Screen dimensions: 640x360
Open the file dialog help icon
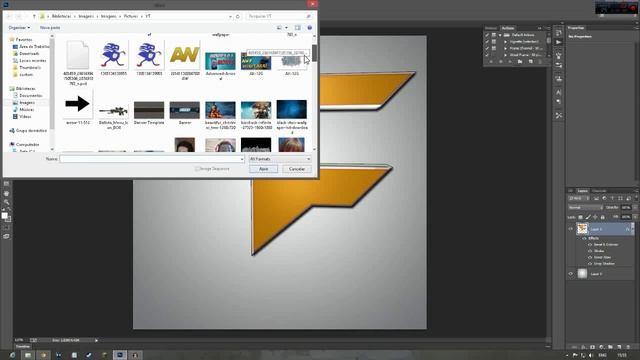point(309,27)
